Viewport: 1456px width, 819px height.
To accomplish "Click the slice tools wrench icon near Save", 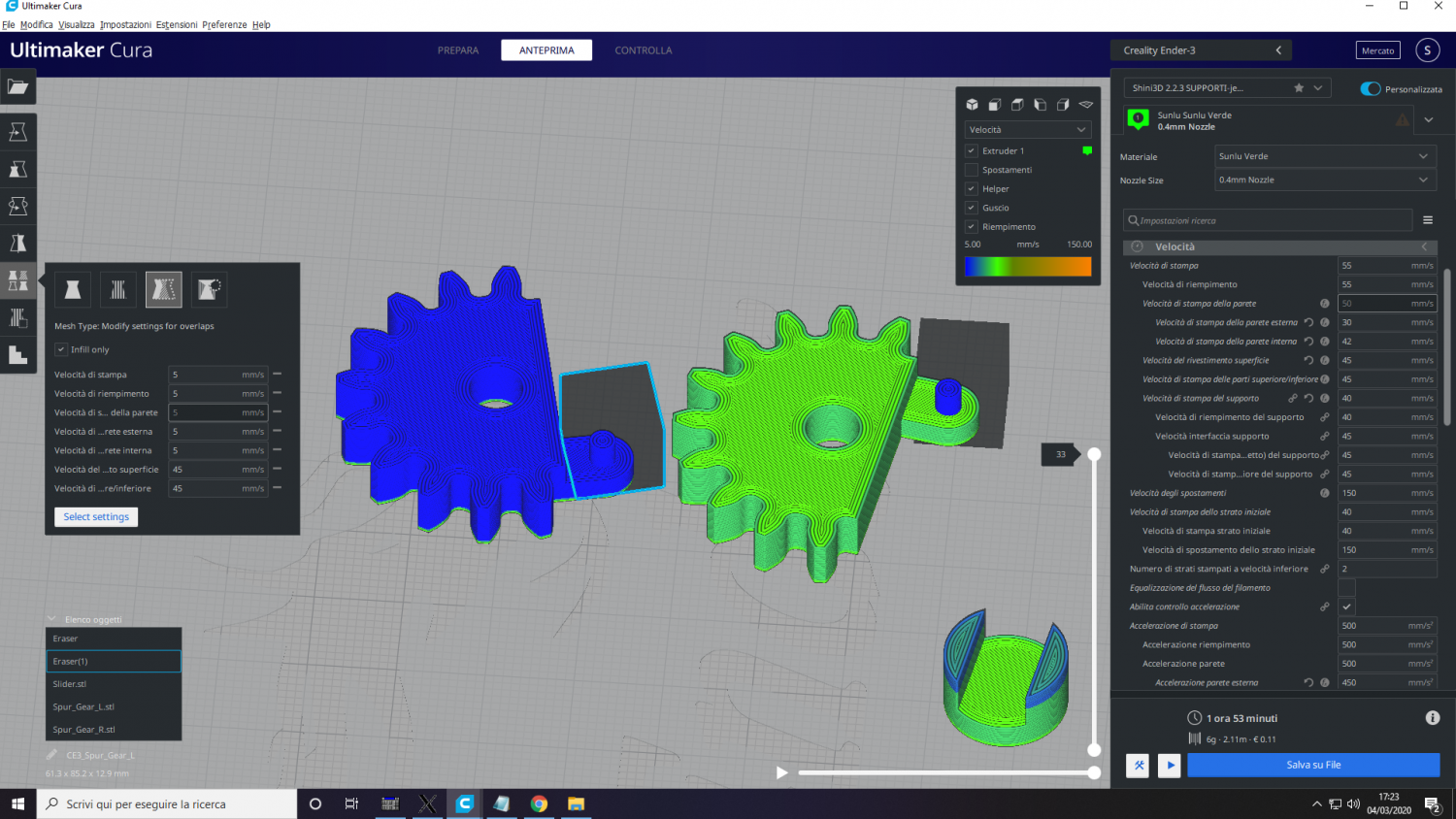I will (1138, 765).
